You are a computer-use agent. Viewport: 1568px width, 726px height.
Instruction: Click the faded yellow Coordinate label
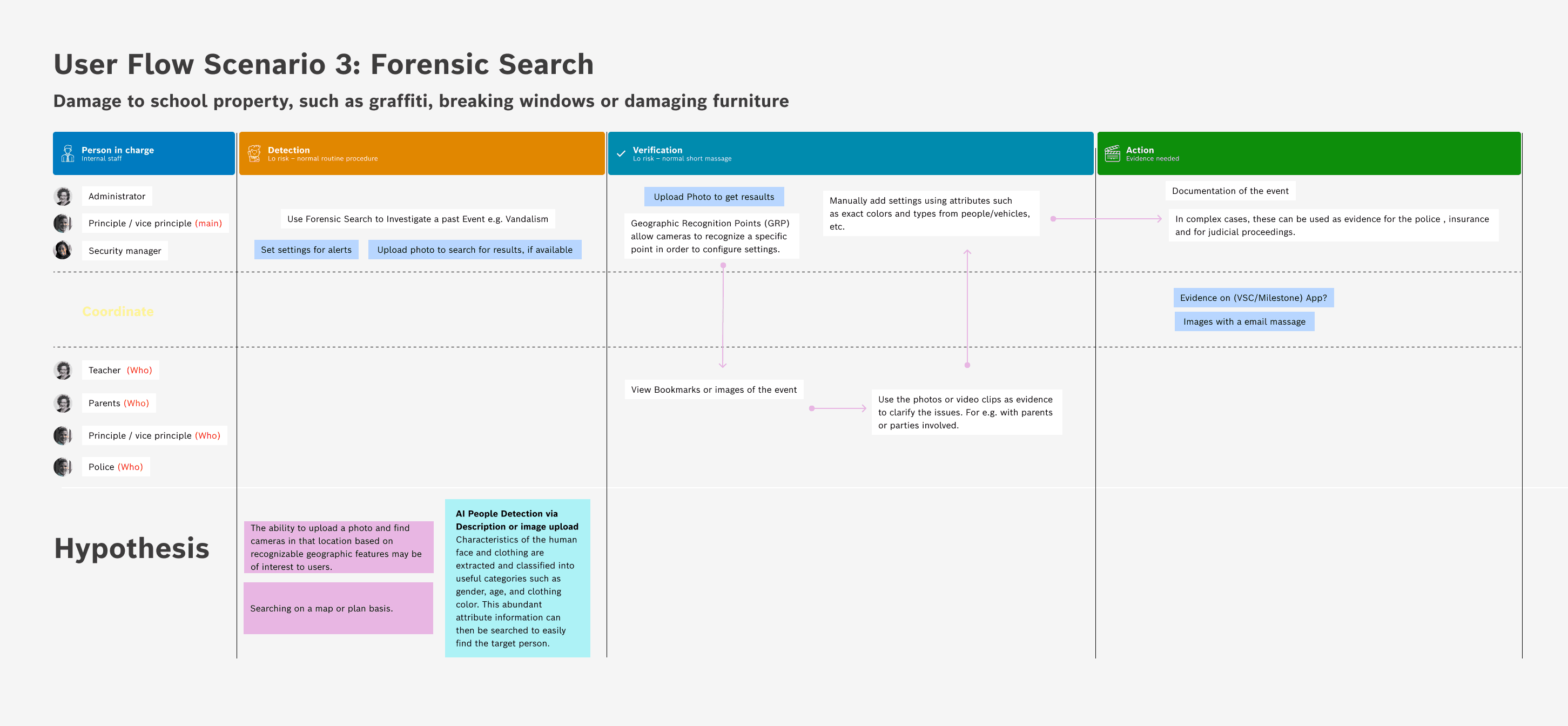[118, 312]
